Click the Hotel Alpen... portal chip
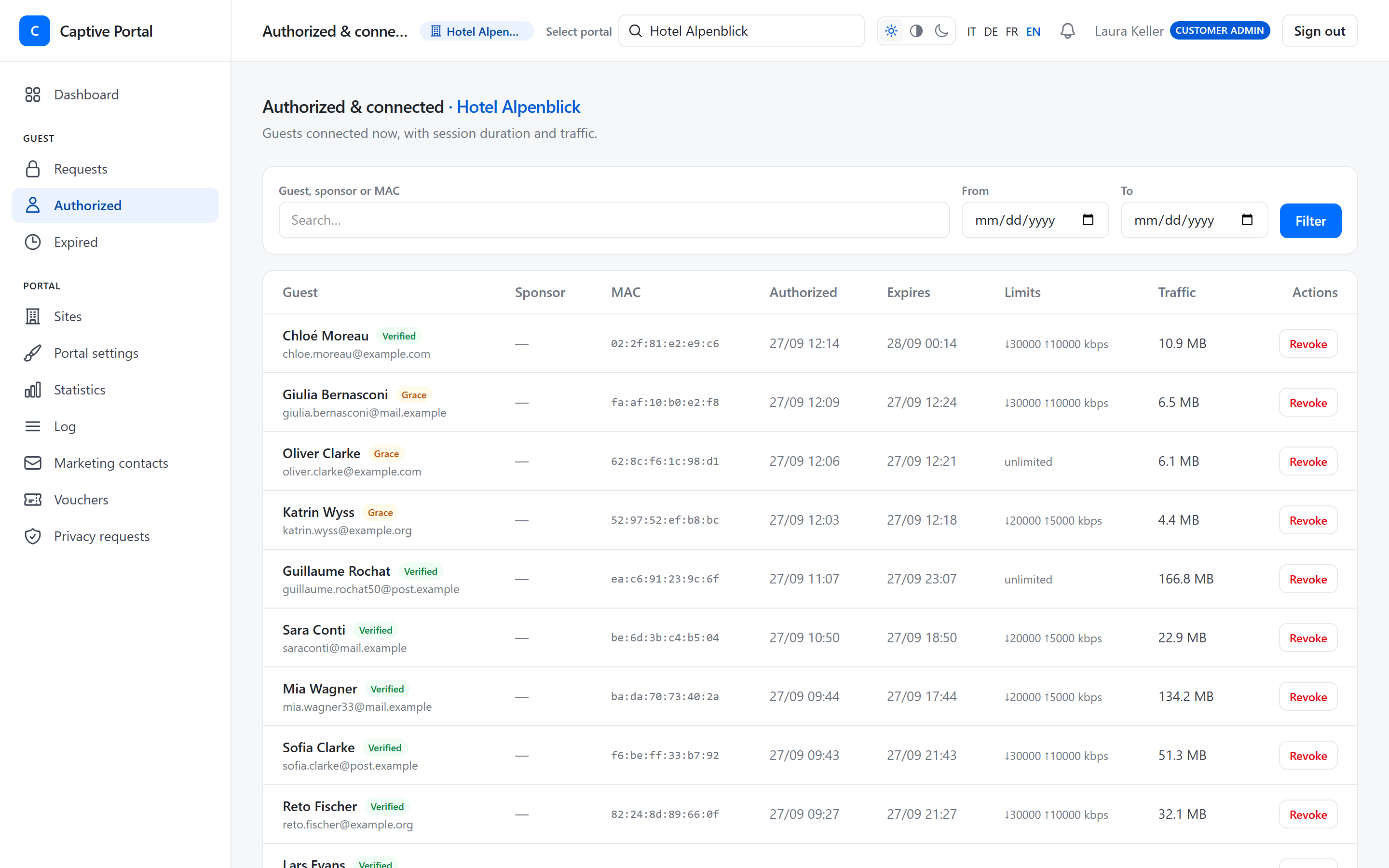This screenshot has height=868, width=1389. click(477, 31)
